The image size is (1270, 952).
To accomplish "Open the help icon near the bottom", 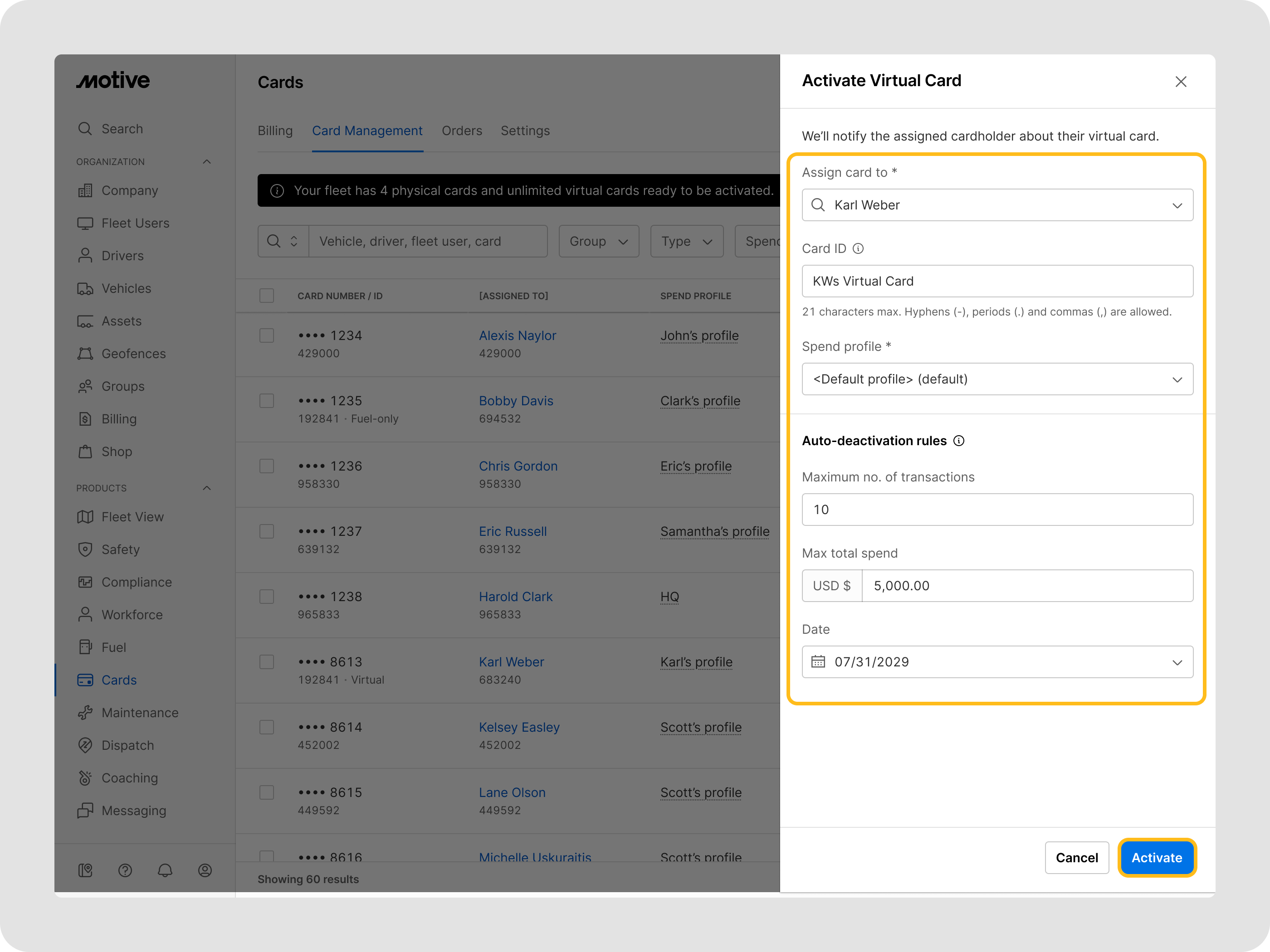I will pyautogui.click(x=125, y=870).
